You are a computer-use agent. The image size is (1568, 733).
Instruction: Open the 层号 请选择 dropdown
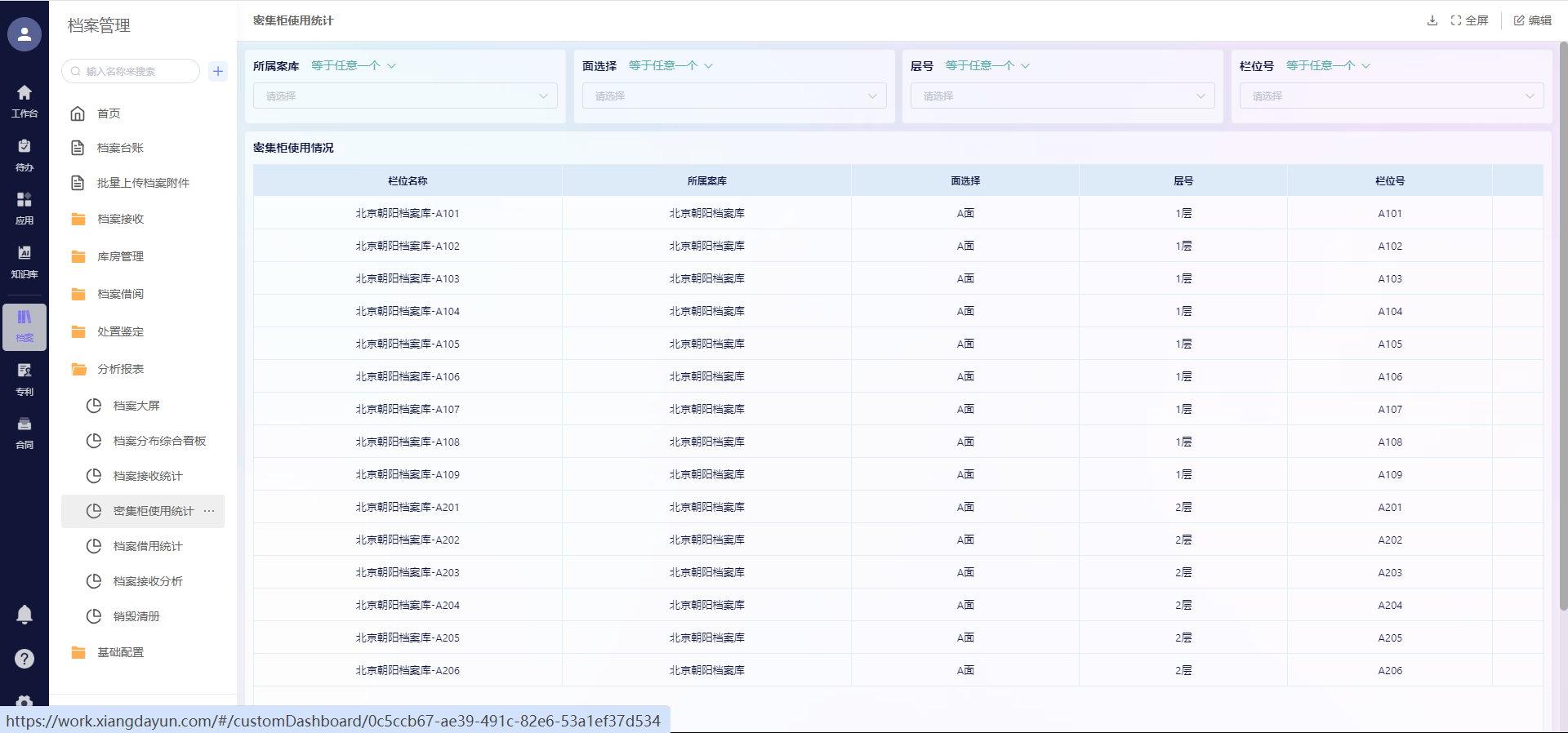coord(1062,96)
